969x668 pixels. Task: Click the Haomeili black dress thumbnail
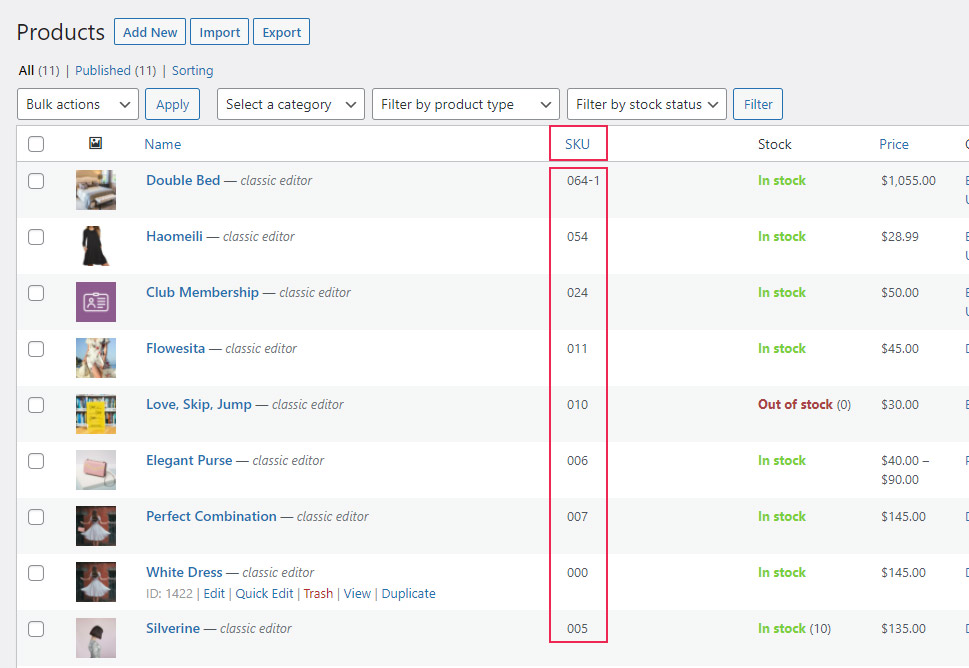coord(96,246)
